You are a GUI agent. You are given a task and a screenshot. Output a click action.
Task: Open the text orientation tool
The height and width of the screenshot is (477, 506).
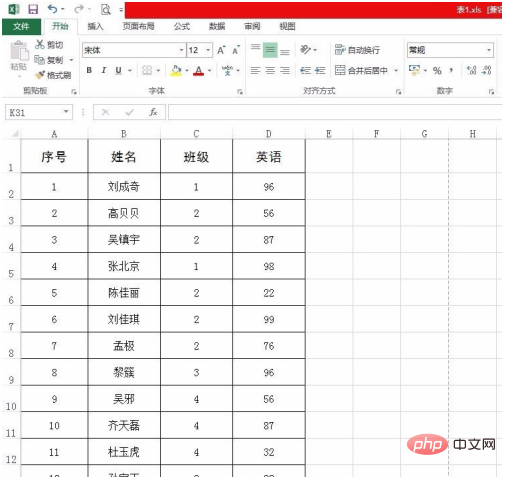click(x=305, y=50)
